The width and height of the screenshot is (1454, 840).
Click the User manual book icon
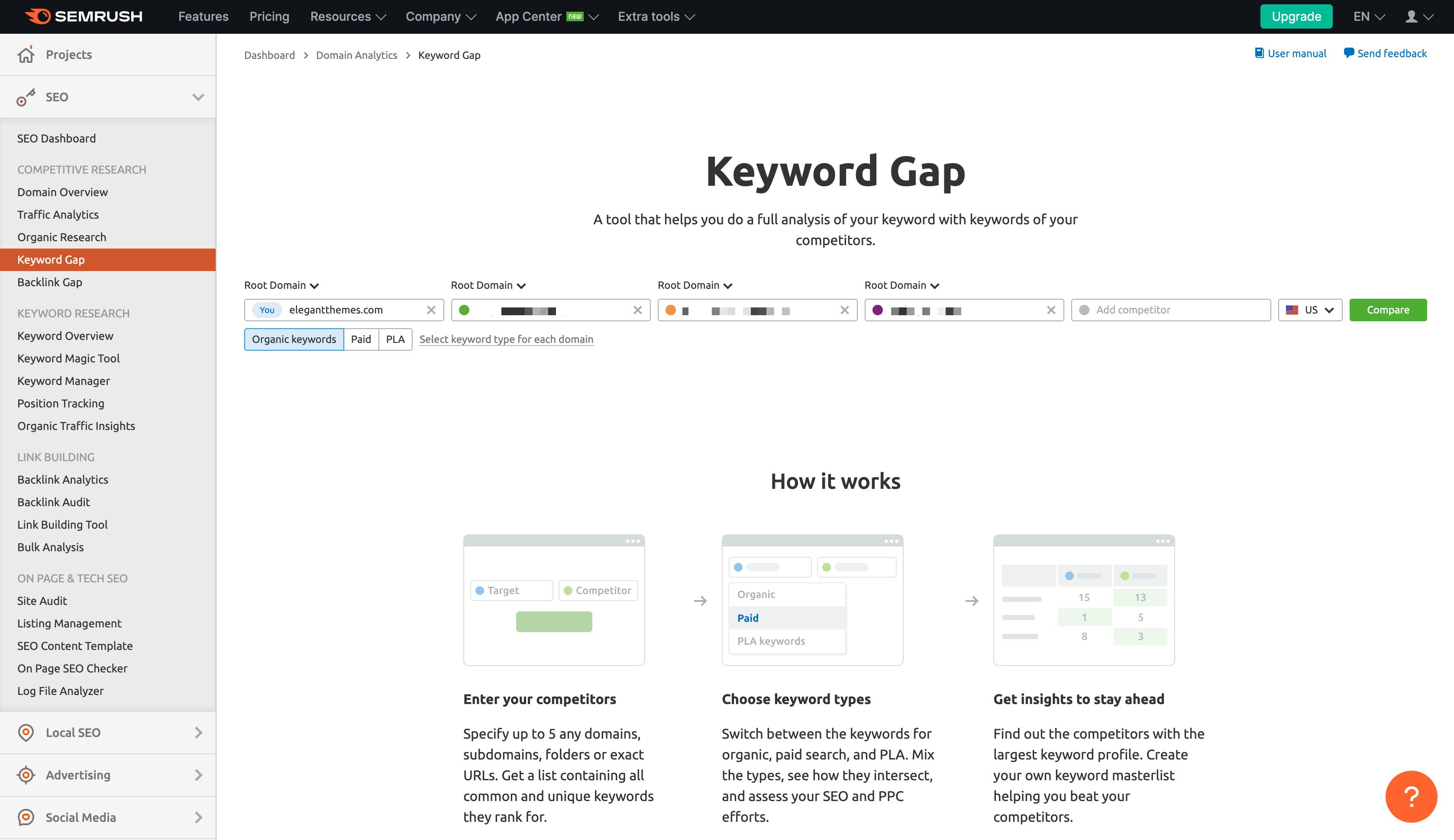(x=1259, y=53)
